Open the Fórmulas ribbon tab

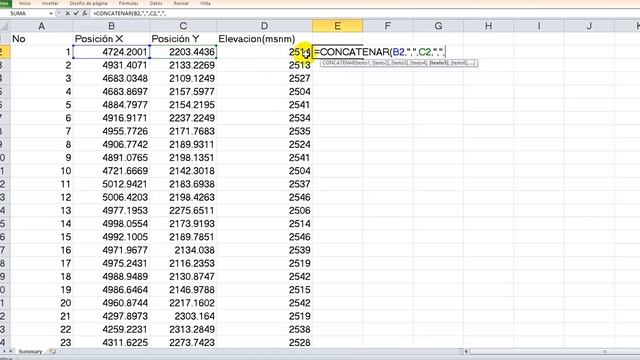coord(129,3)
